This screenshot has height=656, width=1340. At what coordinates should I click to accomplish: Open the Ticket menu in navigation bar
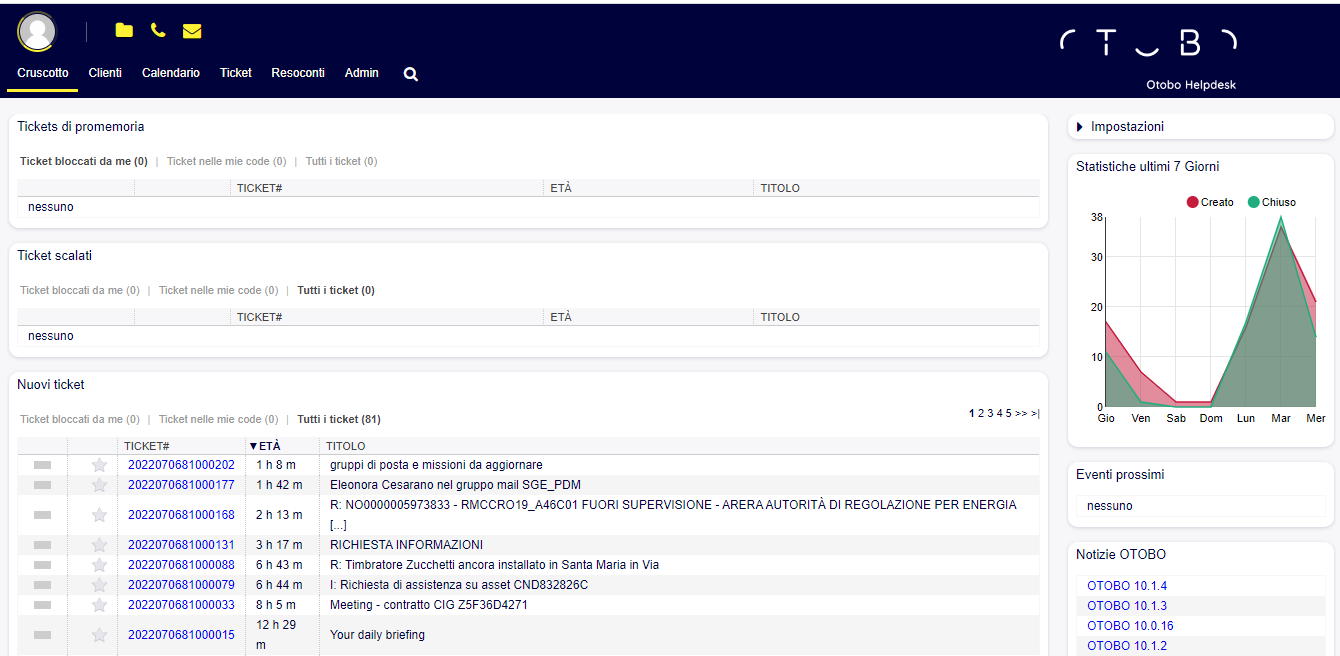coord(235,73)
